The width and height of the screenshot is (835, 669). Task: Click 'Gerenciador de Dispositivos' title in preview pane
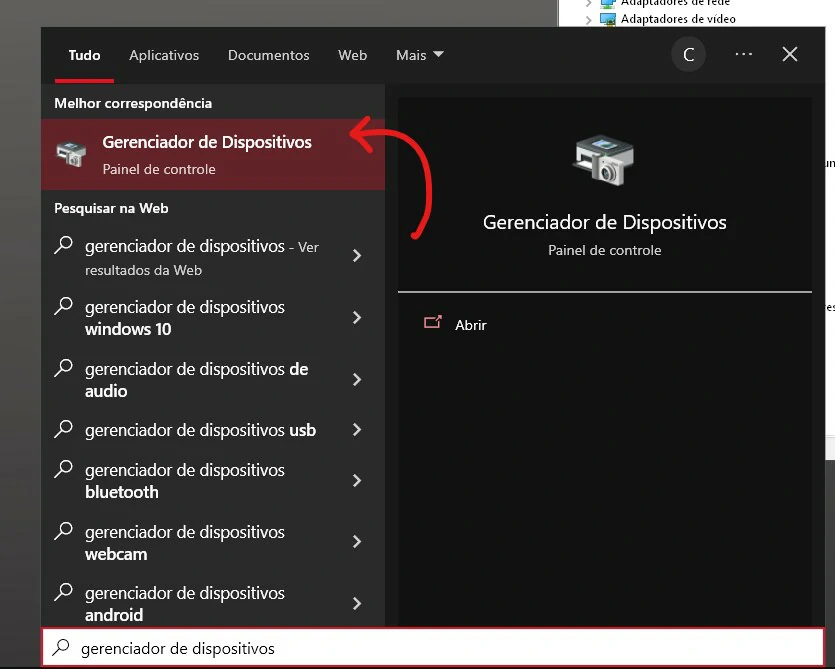pos(604,223)
